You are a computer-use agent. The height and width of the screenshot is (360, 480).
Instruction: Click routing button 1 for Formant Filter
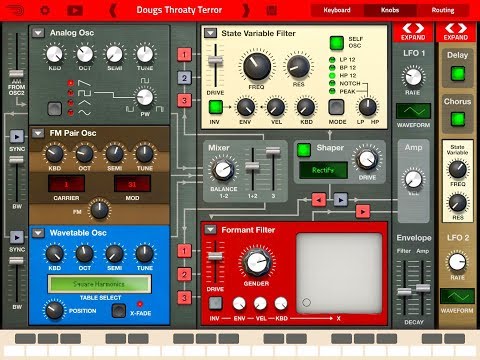(184, 251)
